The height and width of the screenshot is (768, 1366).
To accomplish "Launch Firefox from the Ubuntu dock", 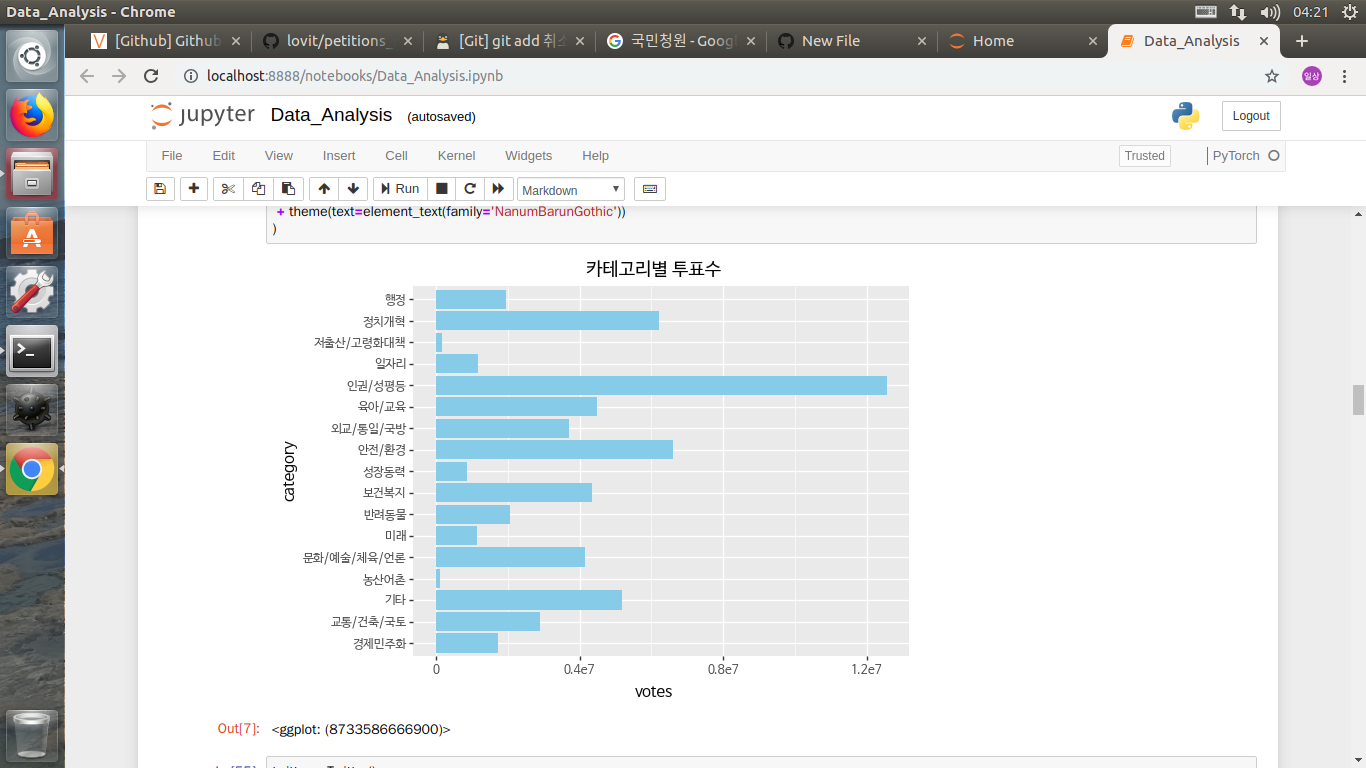I will pos(32,115).
